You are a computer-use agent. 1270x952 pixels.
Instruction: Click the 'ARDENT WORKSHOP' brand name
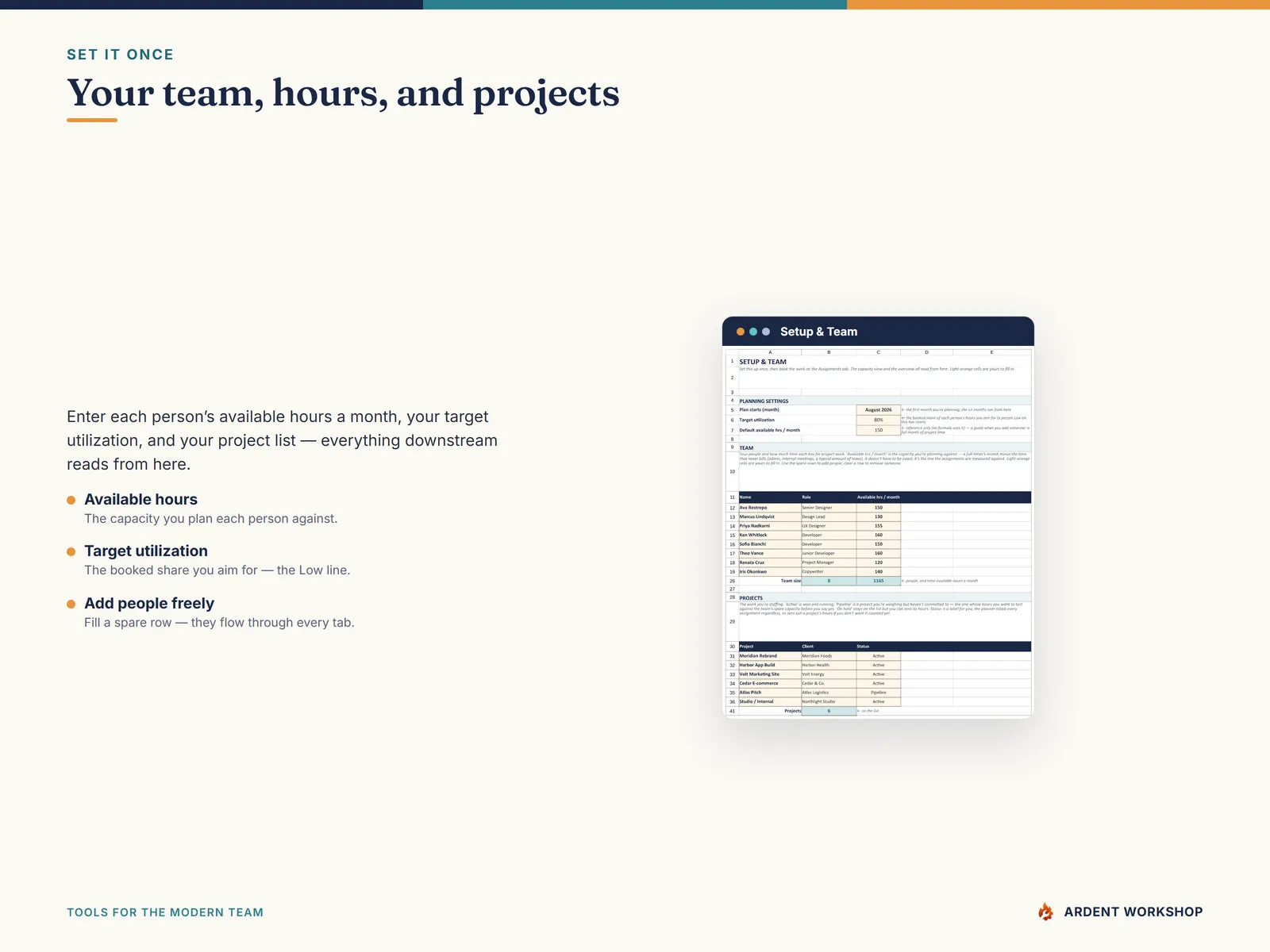(x=1133, y=912)
